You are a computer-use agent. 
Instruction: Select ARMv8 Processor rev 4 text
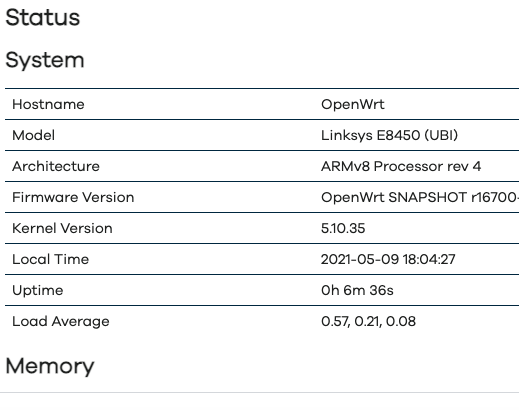(401, 166)
